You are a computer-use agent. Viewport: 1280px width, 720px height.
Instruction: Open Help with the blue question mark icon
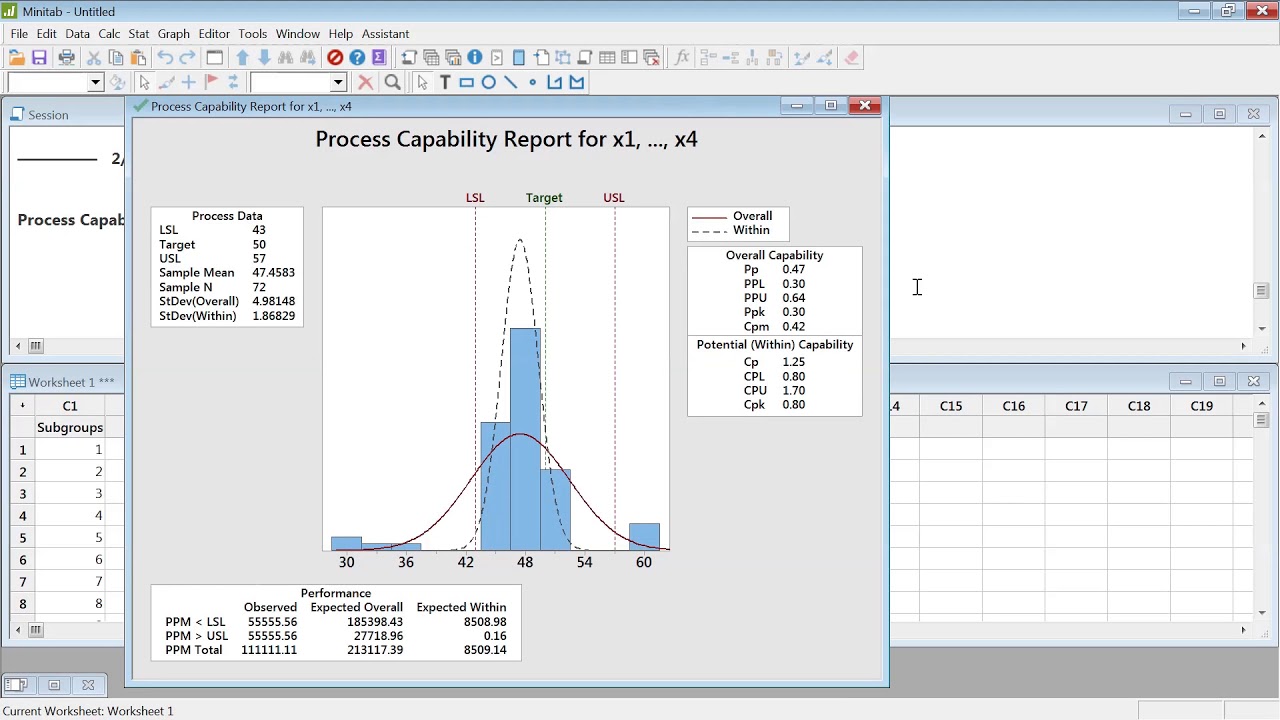click(x=357, y=58)
